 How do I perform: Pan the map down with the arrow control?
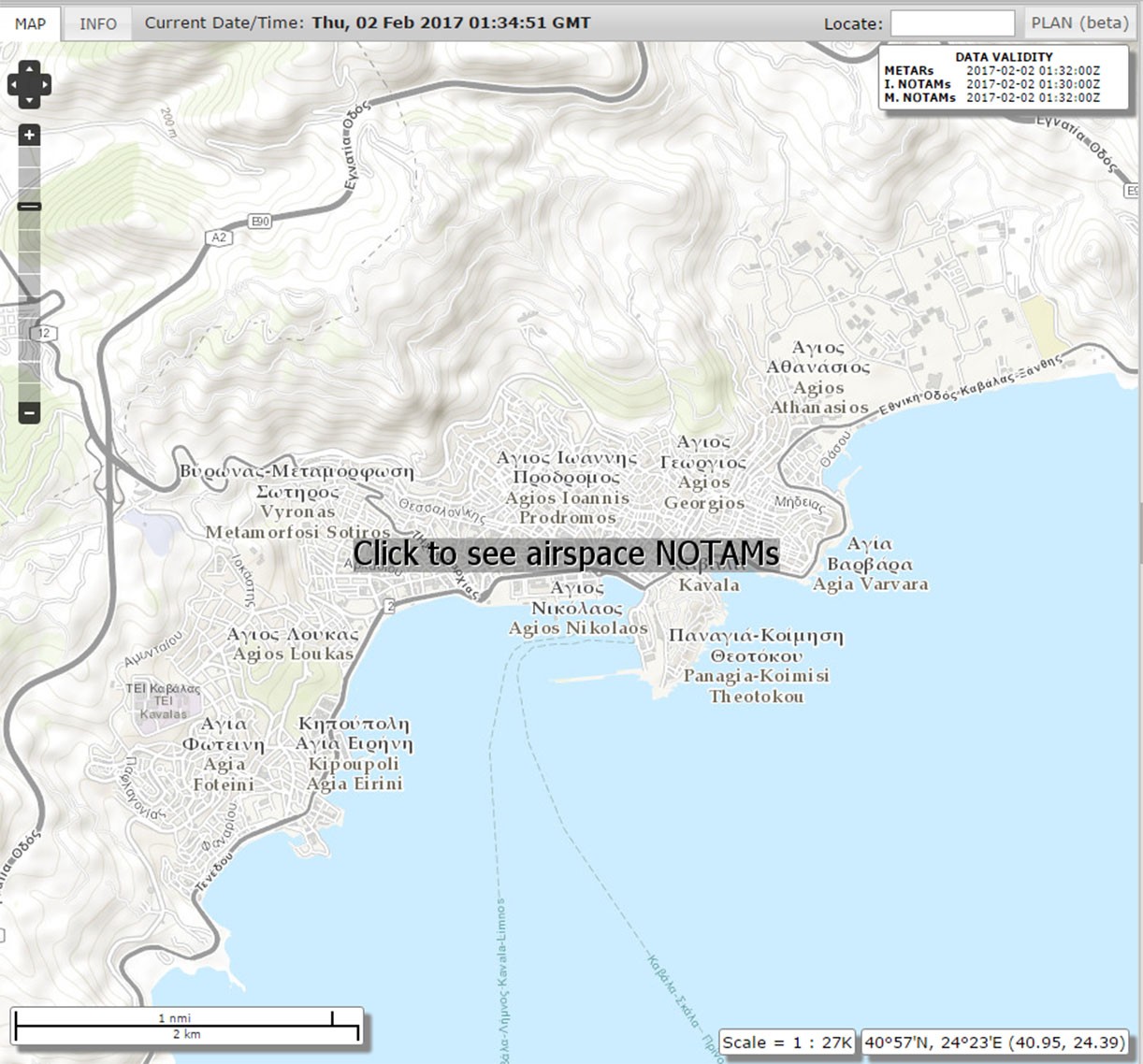(x=29, y=100)
